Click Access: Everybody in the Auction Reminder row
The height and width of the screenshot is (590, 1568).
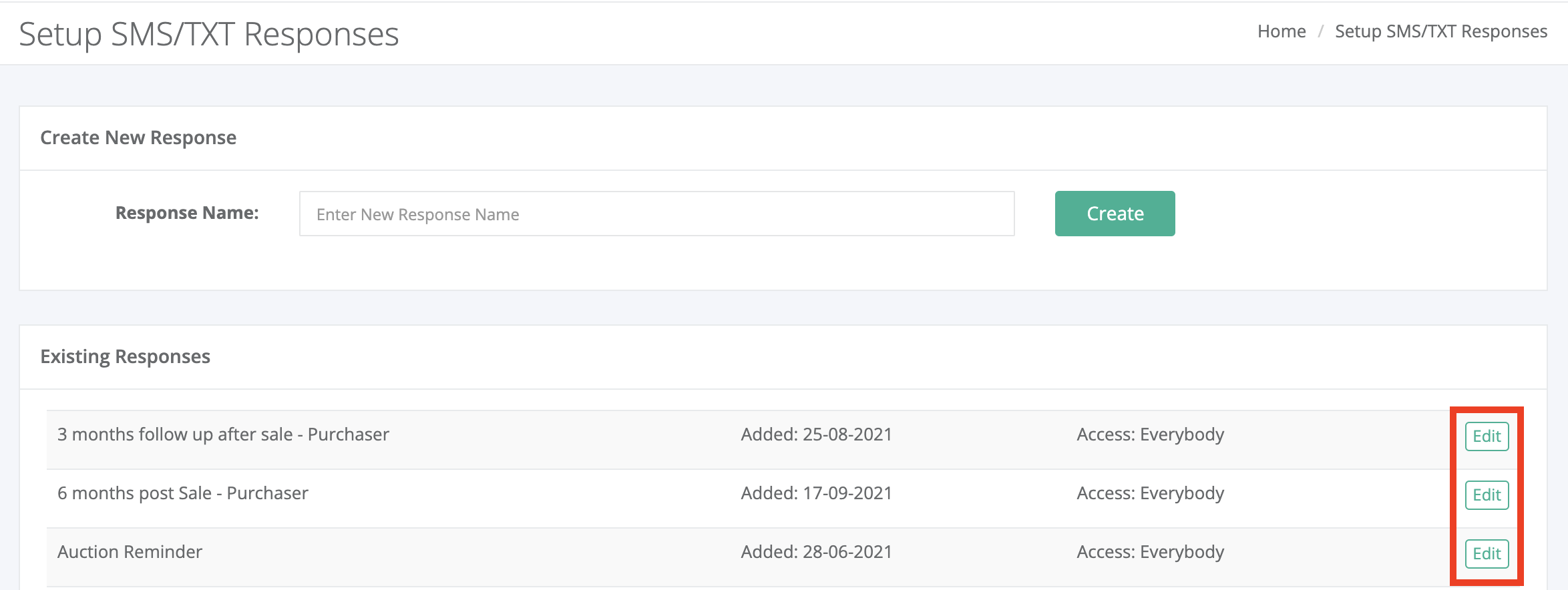[x=1150, y=552]
